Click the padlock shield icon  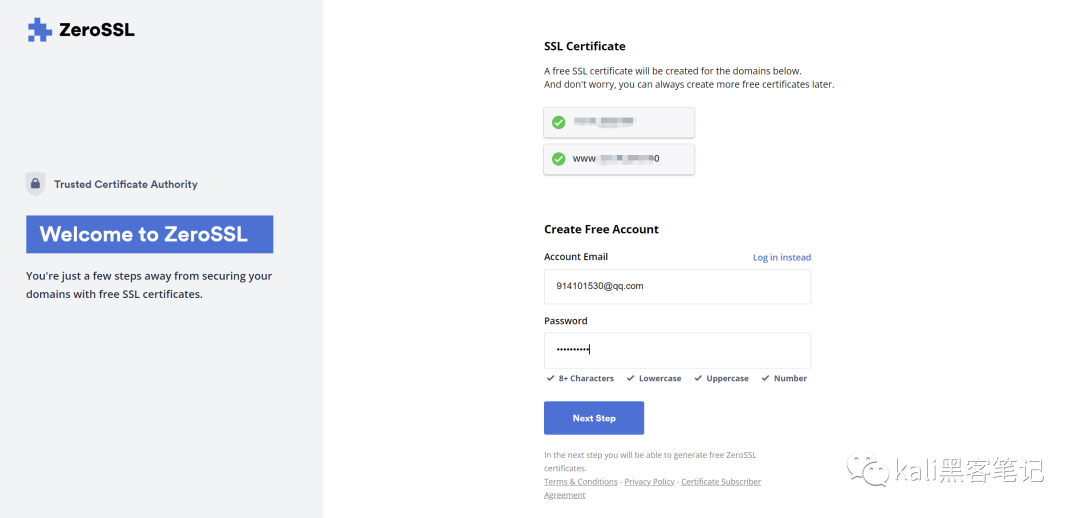(x=35, y=184)
